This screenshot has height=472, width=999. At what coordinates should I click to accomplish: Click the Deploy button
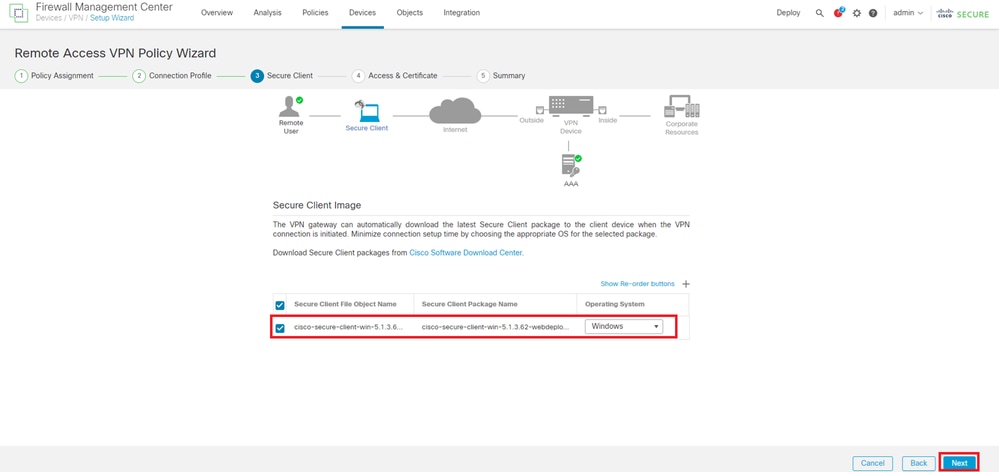pyautogui.click(x=788, y=13)
